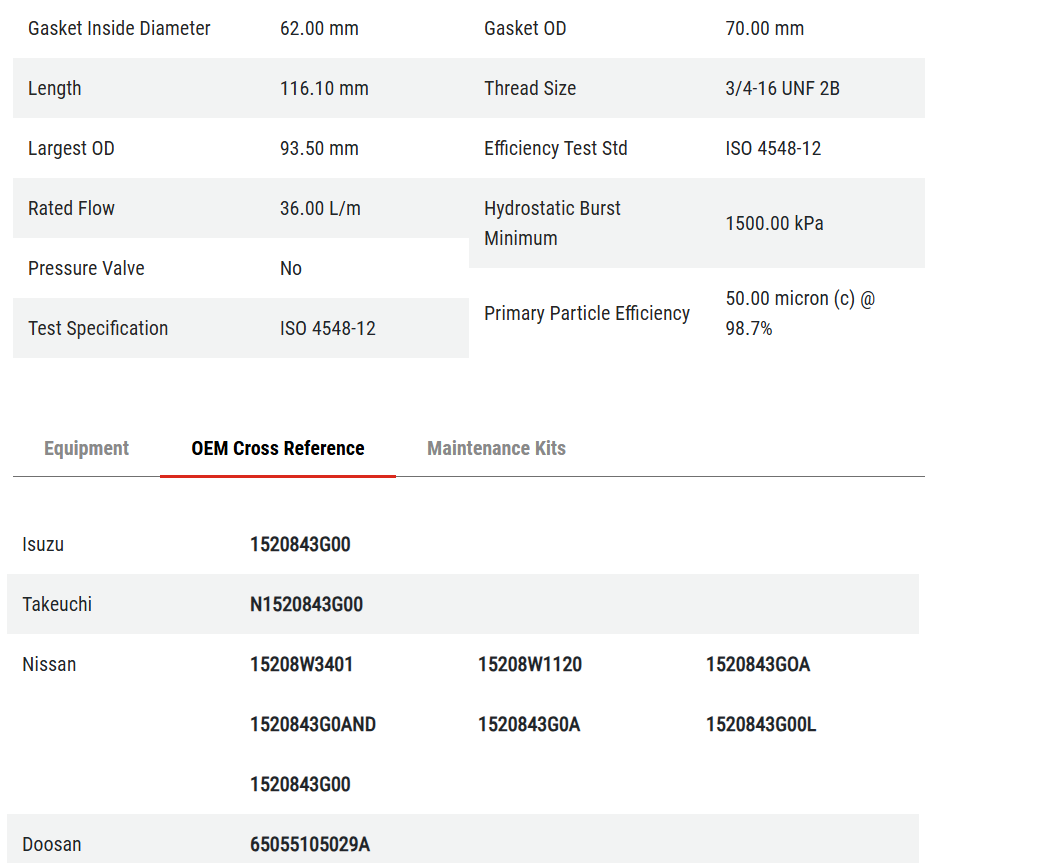
Task: Click the Gasket OD label
Action: click(x=525, y=28)
